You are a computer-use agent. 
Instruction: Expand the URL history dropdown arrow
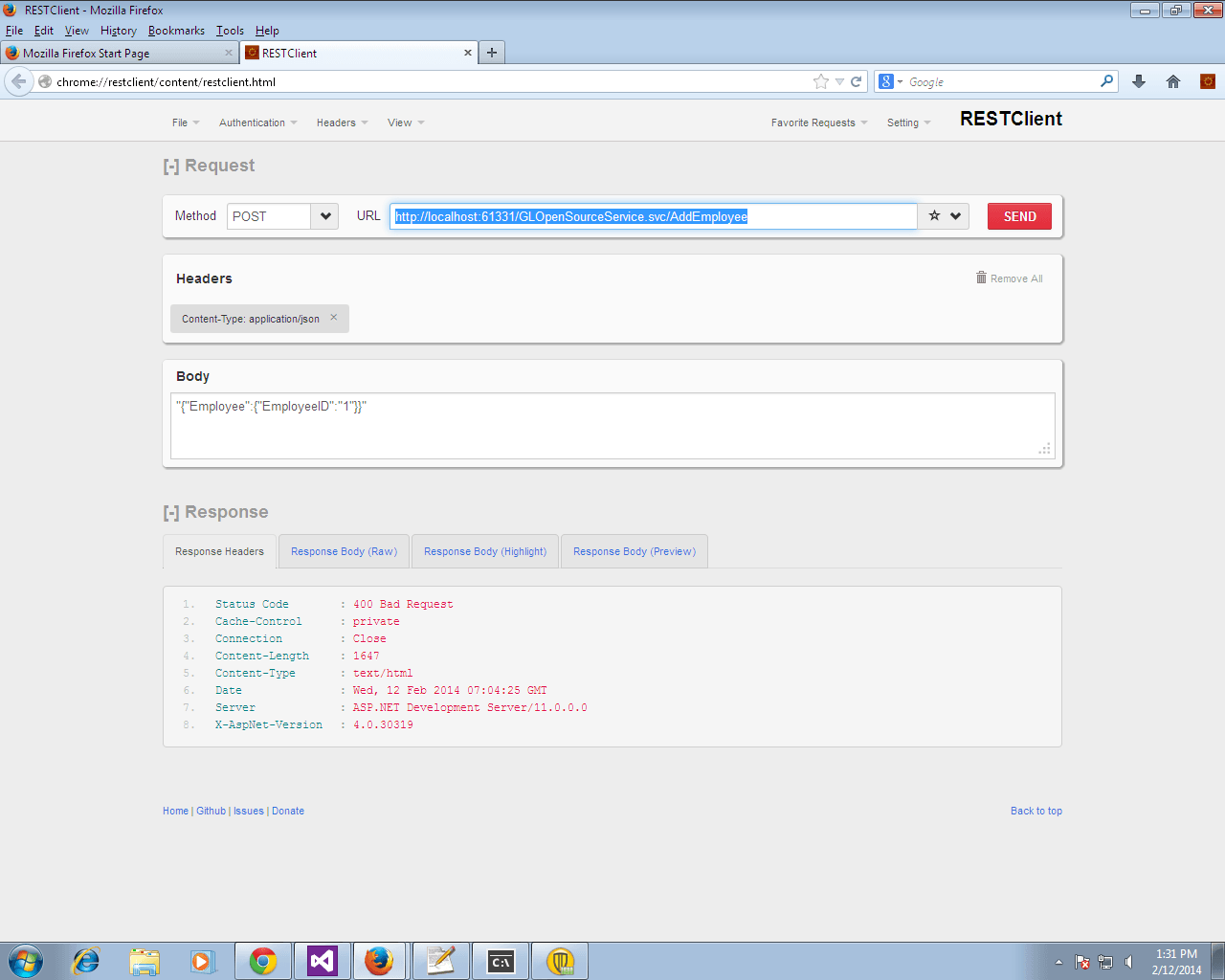[955, 216]
